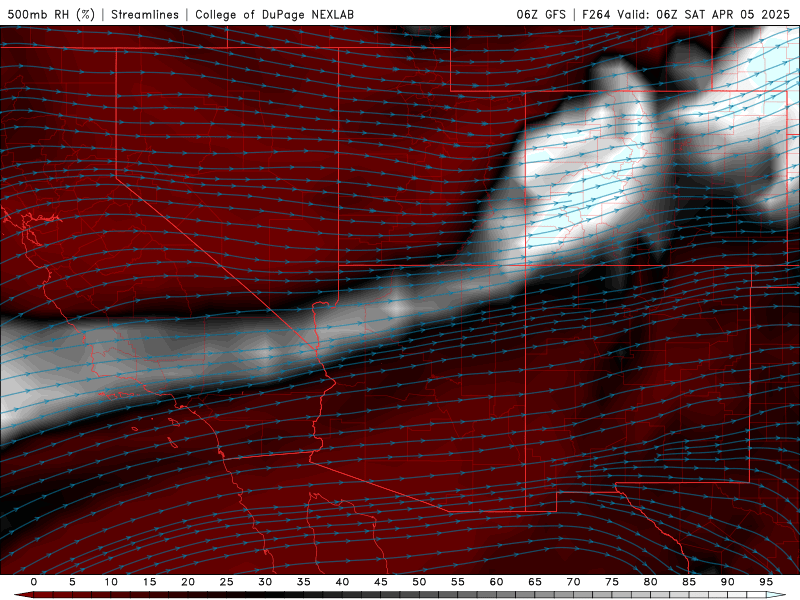Screen dimensions: 800x600
Task: Click the '75' colorbar scale label
Action: [611, 582]
